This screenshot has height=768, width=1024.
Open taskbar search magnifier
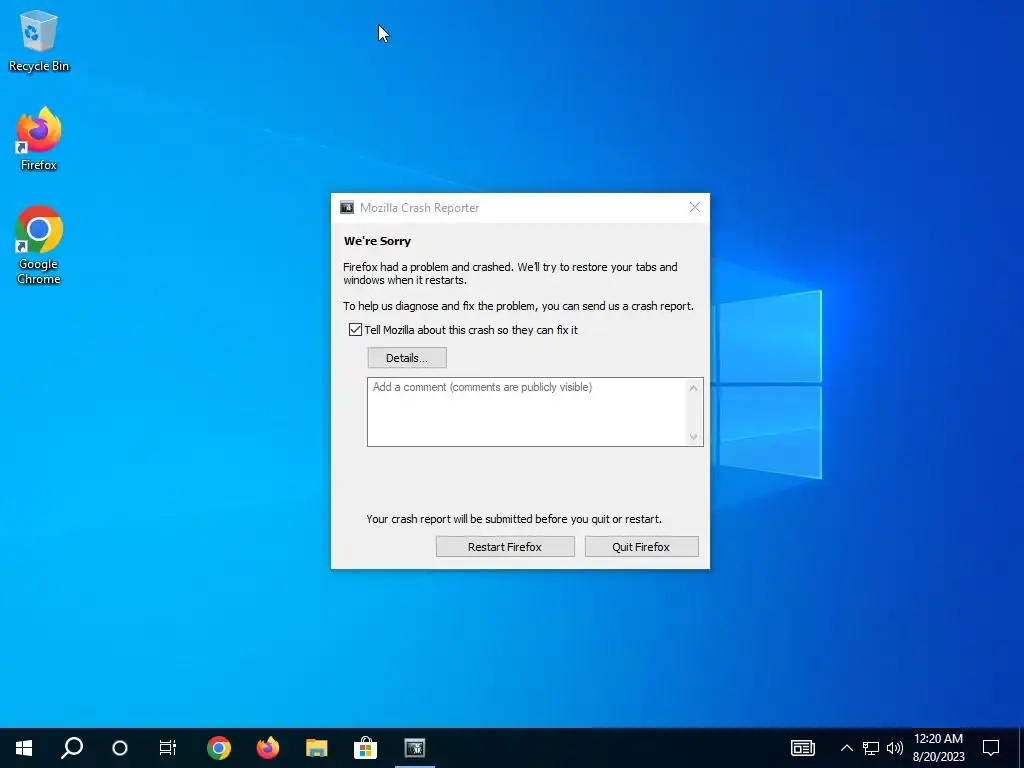[72, 748]
